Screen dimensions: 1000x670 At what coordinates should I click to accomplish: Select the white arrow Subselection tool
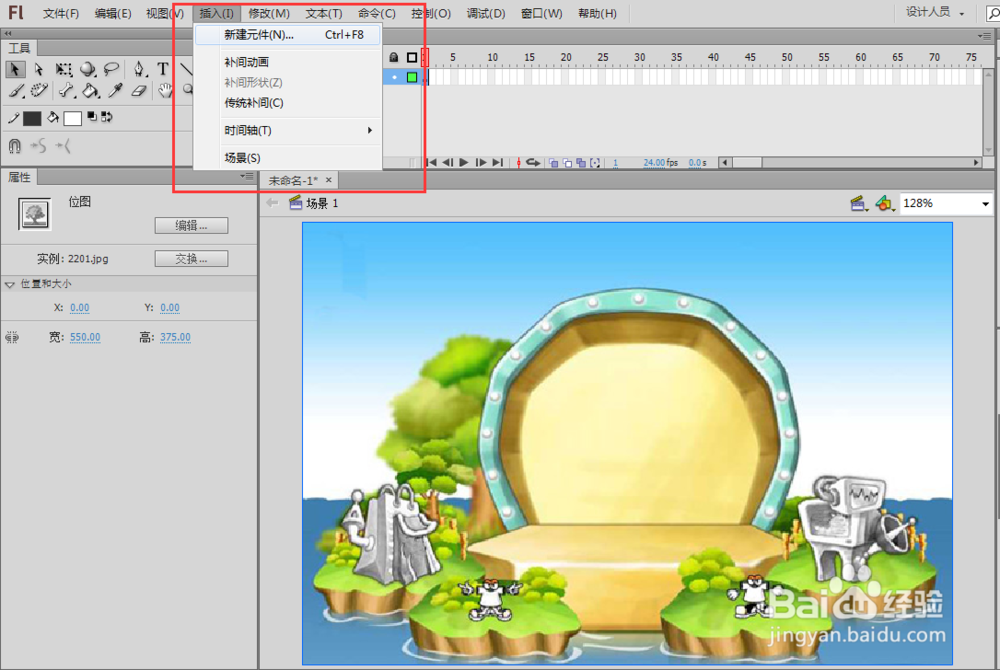pyautogui.click(x=39, y=69)
